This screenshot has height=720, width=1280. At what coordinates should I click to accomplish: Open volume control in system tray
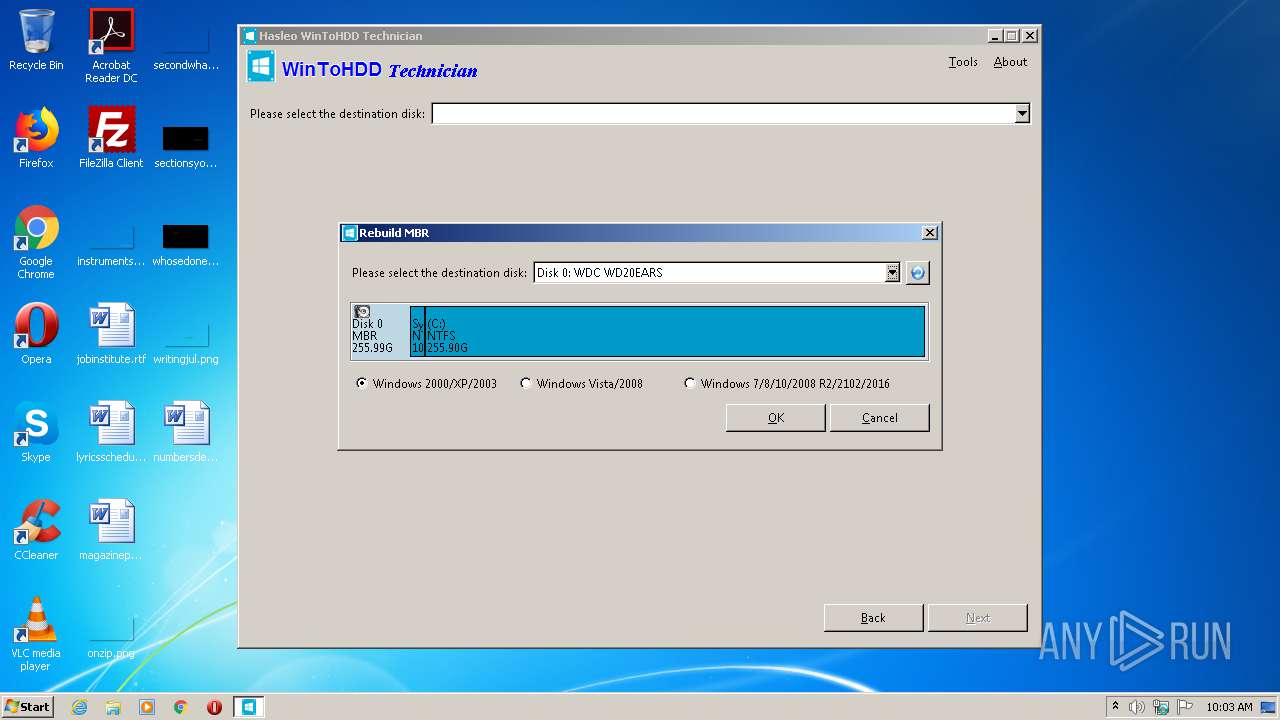(1137, 707)
